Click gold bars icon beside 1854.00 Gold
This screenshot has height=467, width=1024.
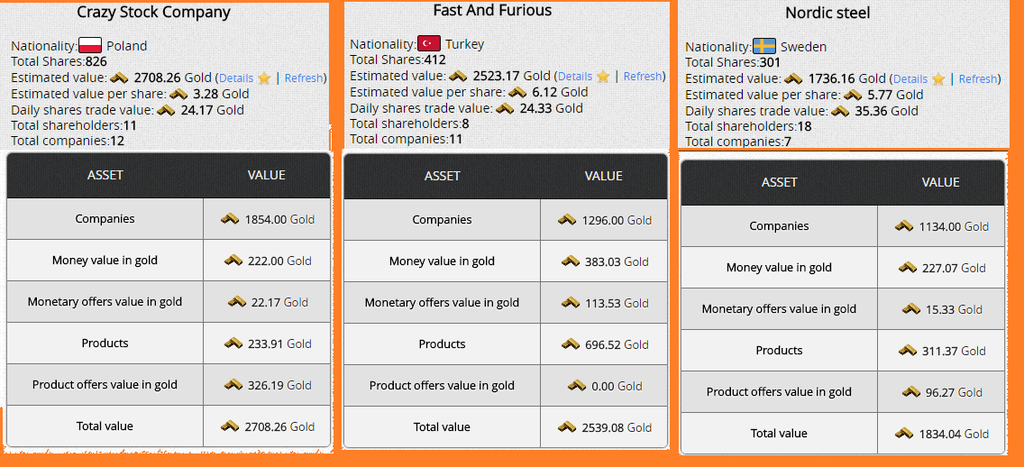click(232, 219)
